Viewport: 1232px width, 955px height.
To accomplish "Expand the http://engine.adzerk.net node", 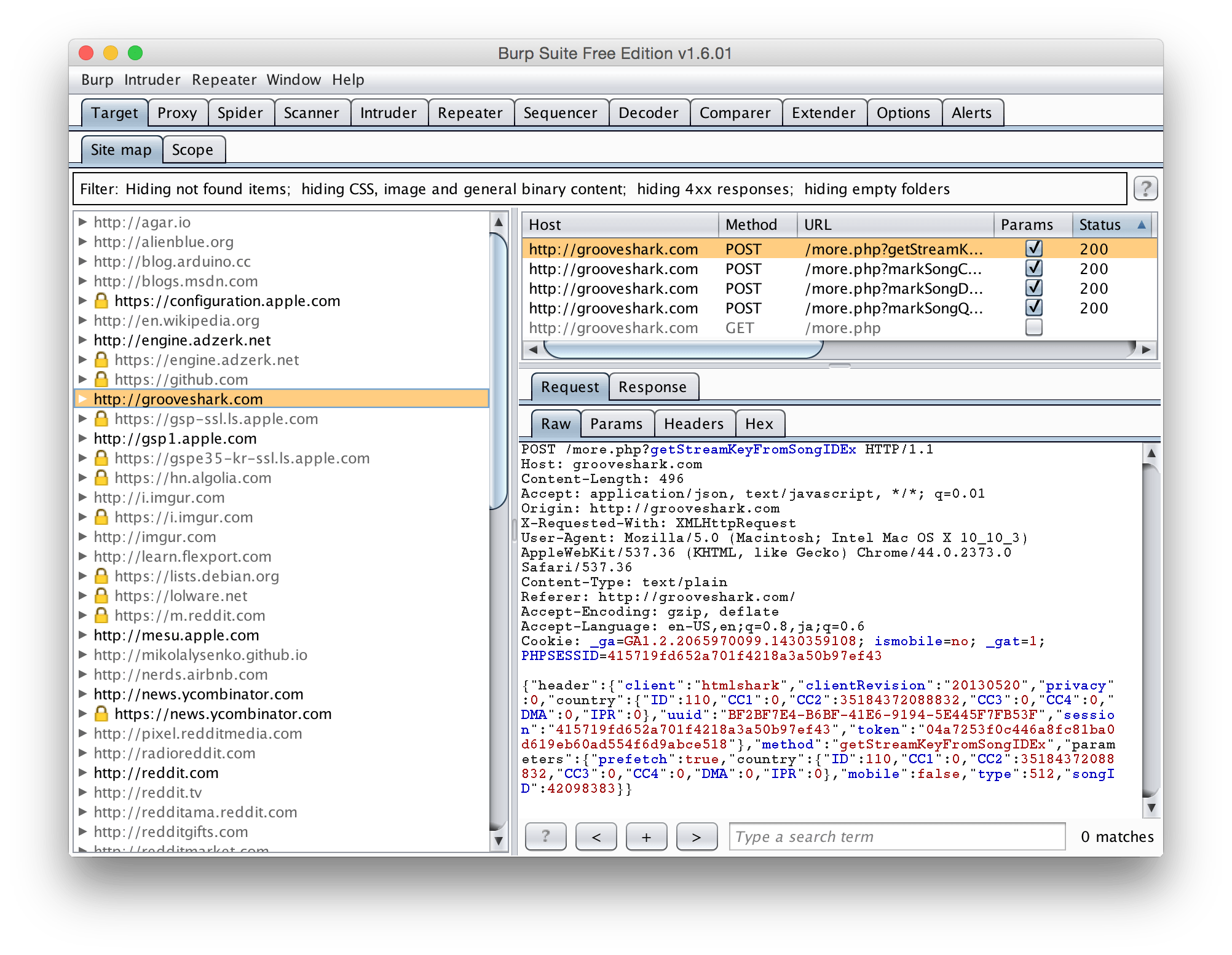I will point(82,340).
